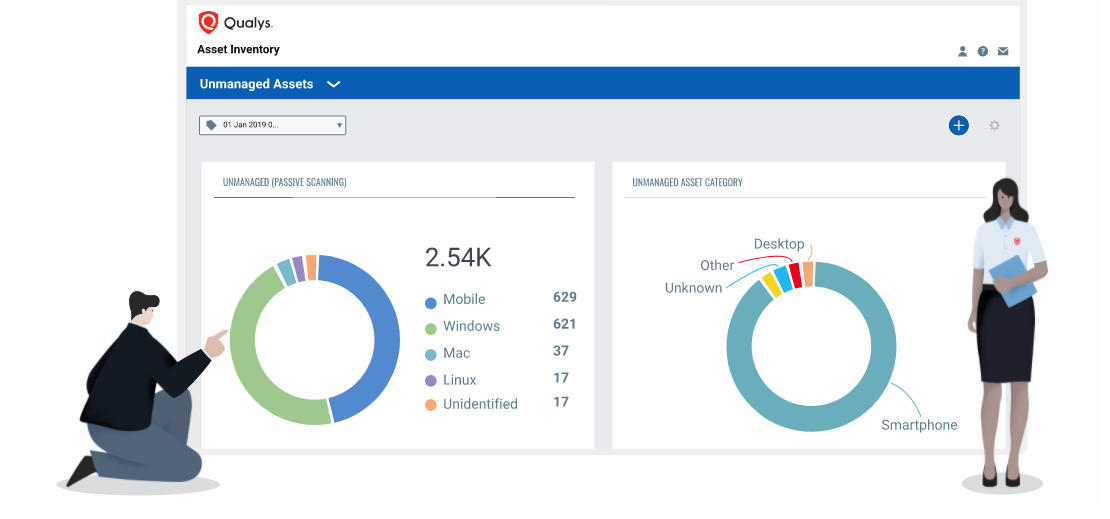Click the Mac legend label
Image resolution: width=1110 pixels, height=519 pixels.
tap(457, 353)
